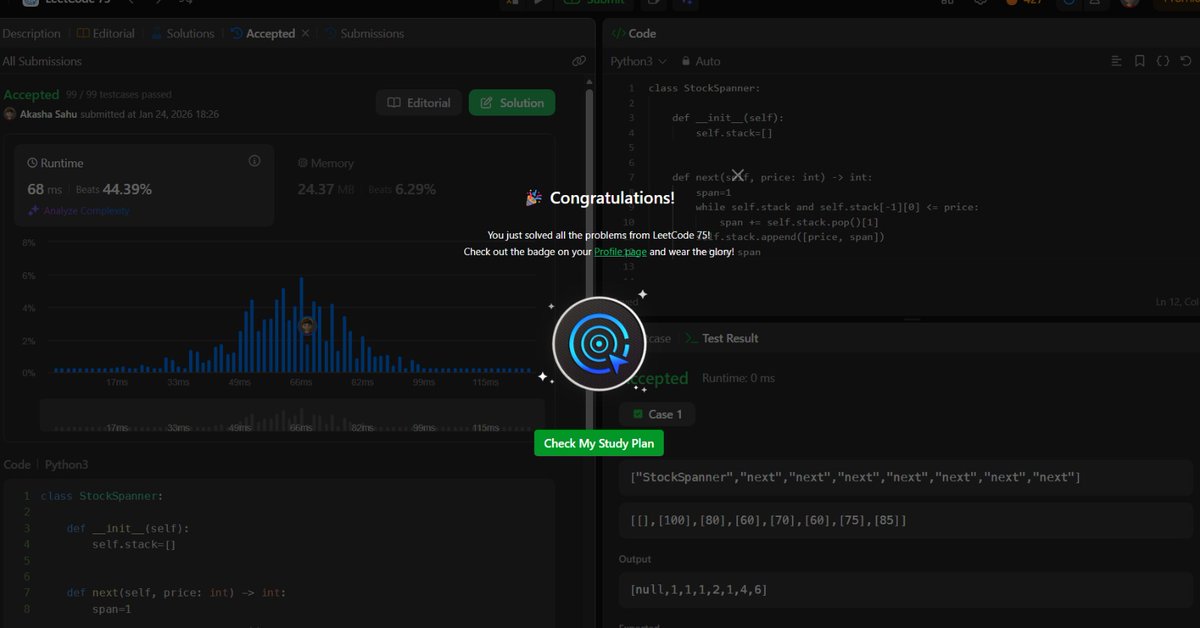Click the 'while self.stack and' line in editor
Screen dimensions: 1200x628
[838, 207]
